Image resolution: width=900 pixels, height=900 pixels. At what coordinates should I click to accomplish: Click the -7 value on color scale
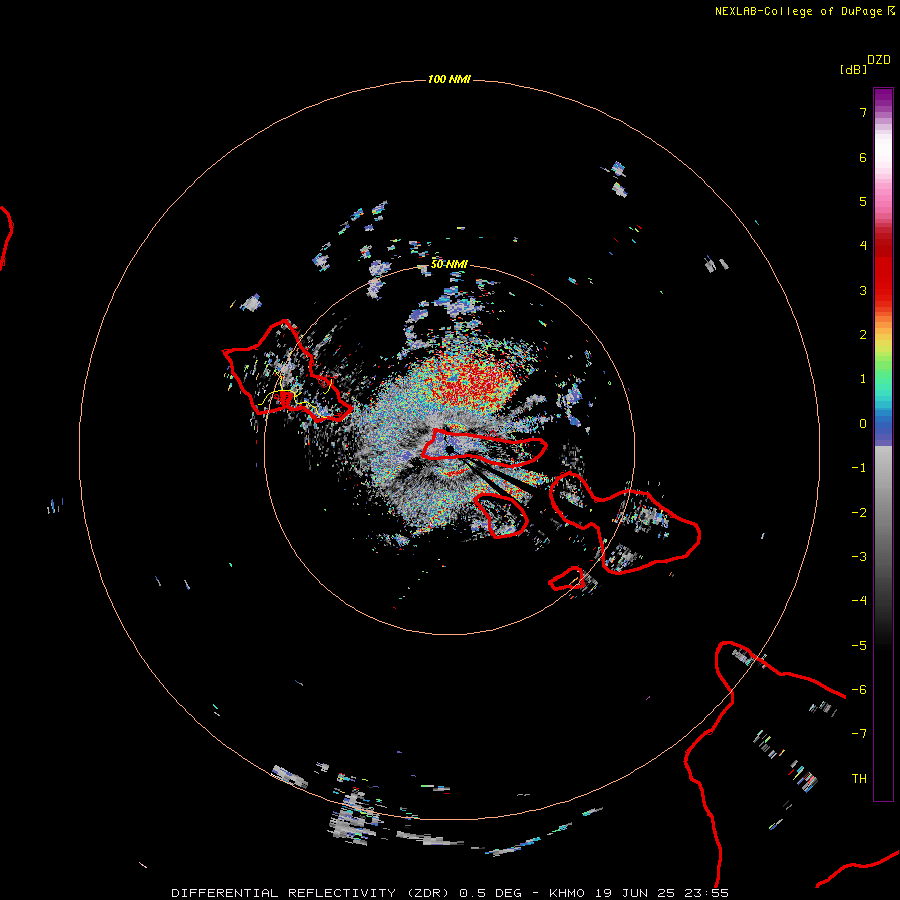click(x=859, y=734)
